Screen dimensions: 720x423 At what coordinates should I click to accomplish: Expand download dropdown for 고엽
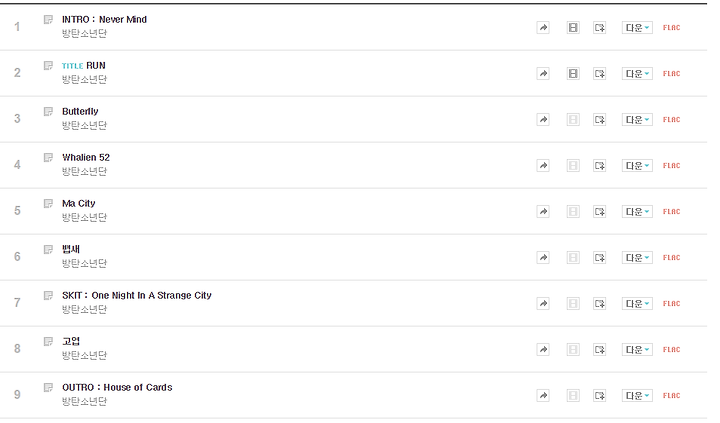[x=637, y=350]
